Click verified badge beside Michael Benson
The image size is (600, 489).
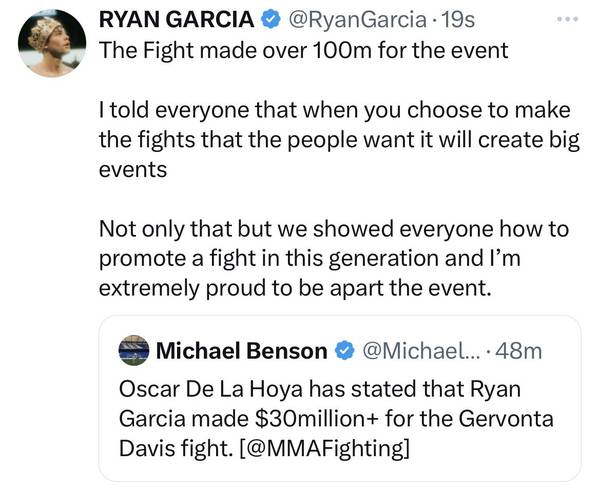pos(344,351)
